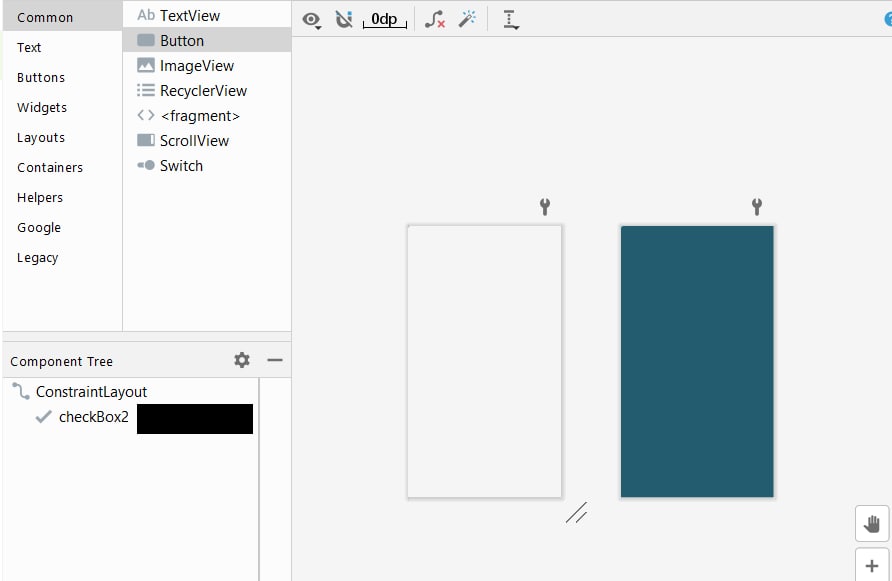Click the ConstraintLayout tree icon
This screenshot has height=581, width=892.
21,391
